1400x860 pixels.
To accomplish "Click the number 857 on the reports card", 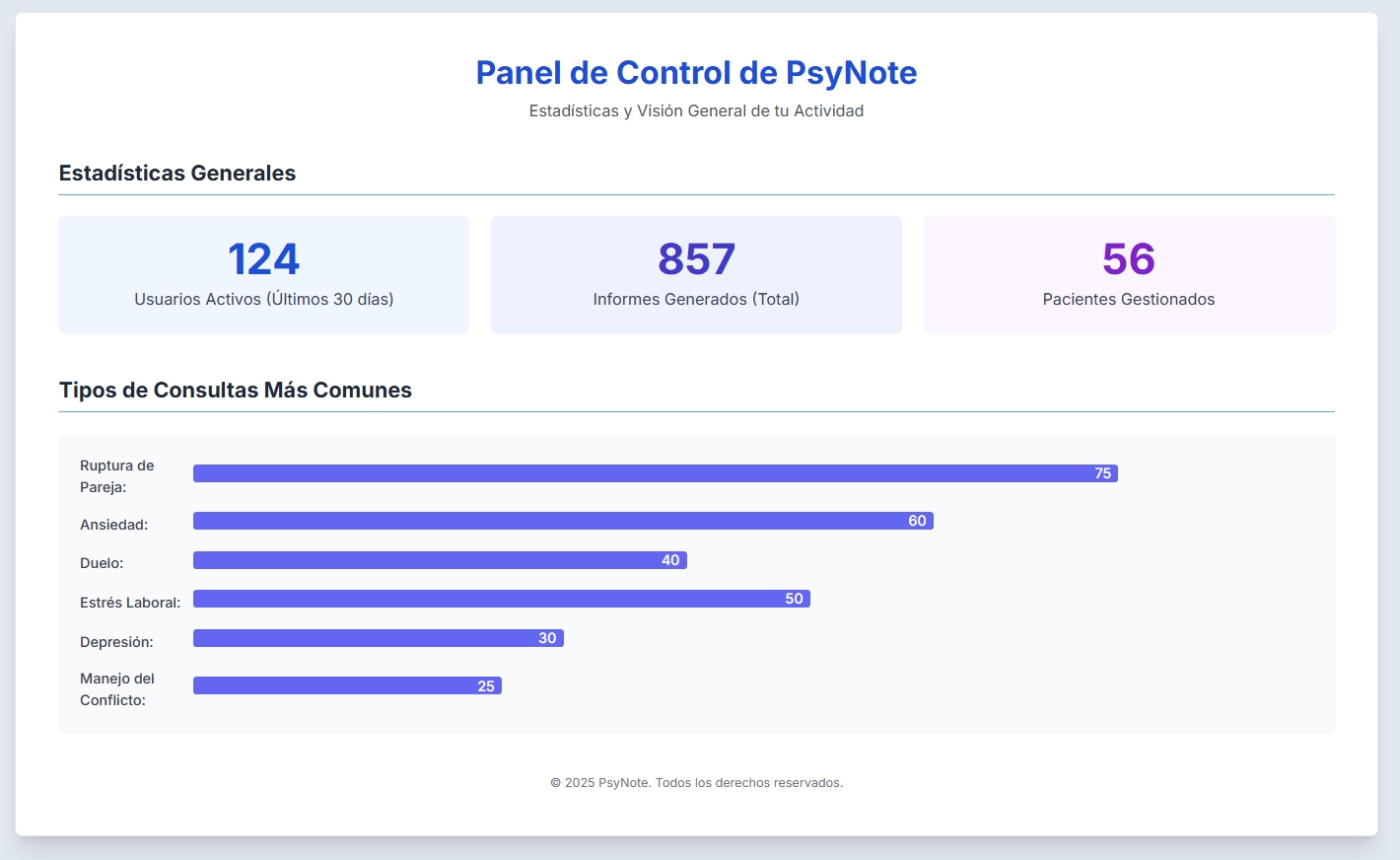I will click(x=696, y=258).
